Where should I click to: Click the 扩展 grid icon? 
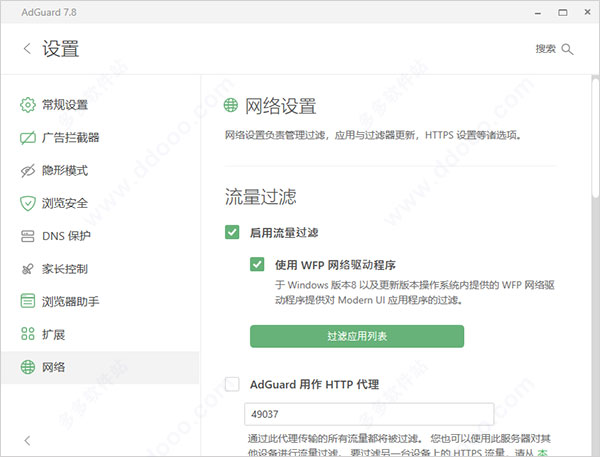point(28,334)
